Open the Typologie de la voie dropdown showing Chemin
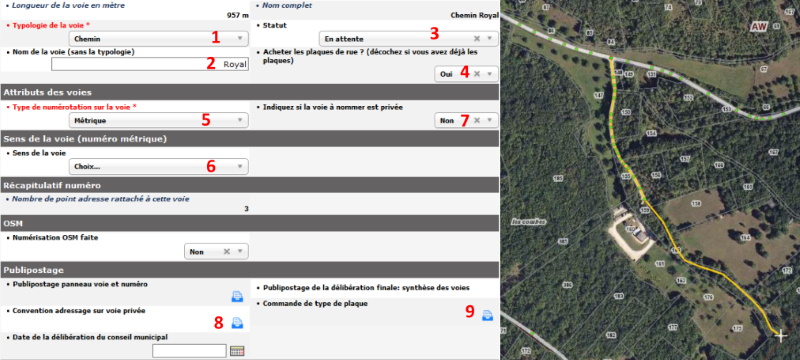The width and height of the screenshot is (800, 360). [159, 39]
